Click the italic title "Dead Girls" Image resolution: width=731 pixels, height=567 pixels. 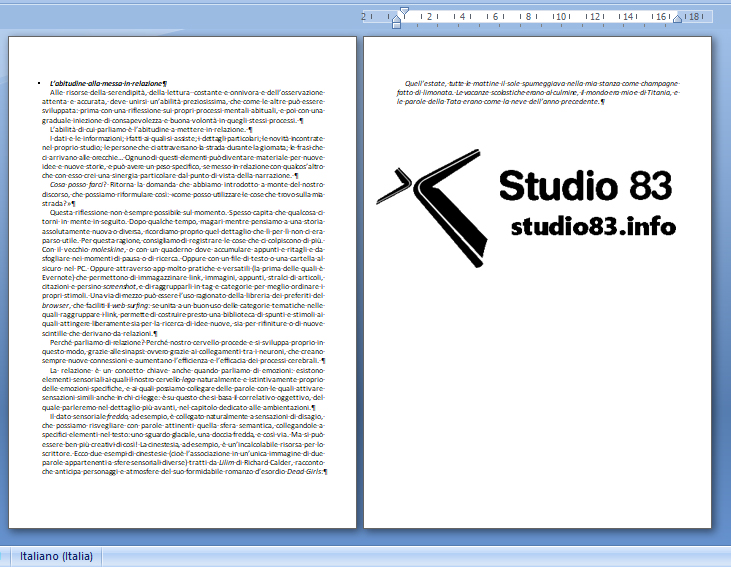click(x=304, y=471)
